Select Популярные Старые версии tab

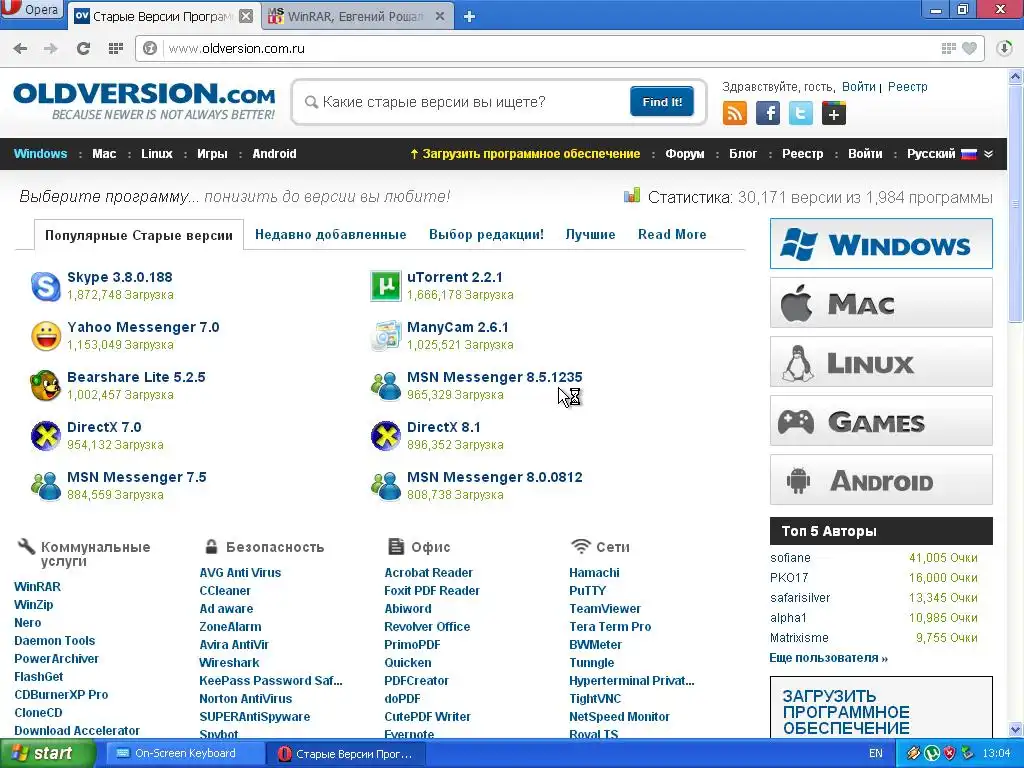click(x=138, y=236)
